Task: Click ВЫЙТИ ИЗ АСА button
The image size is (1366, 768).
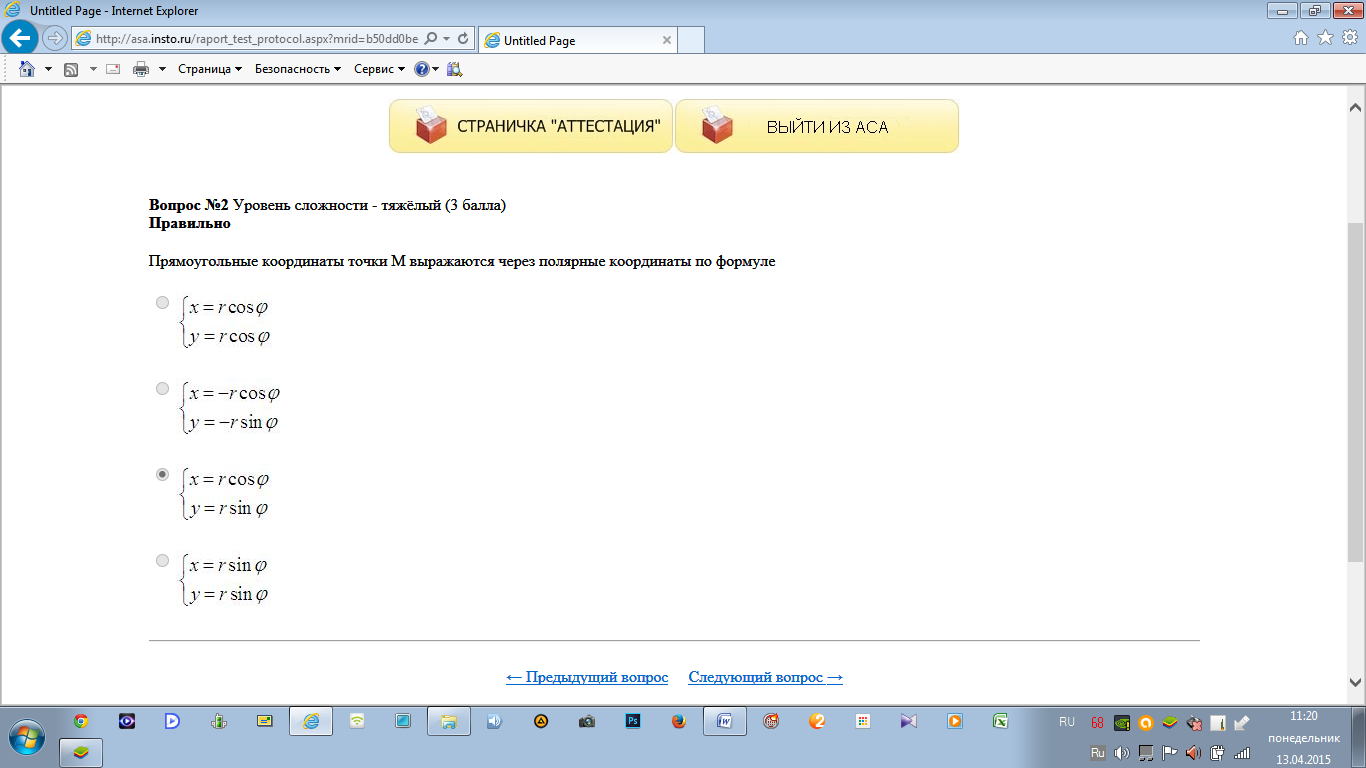Action: pos(817,126)
